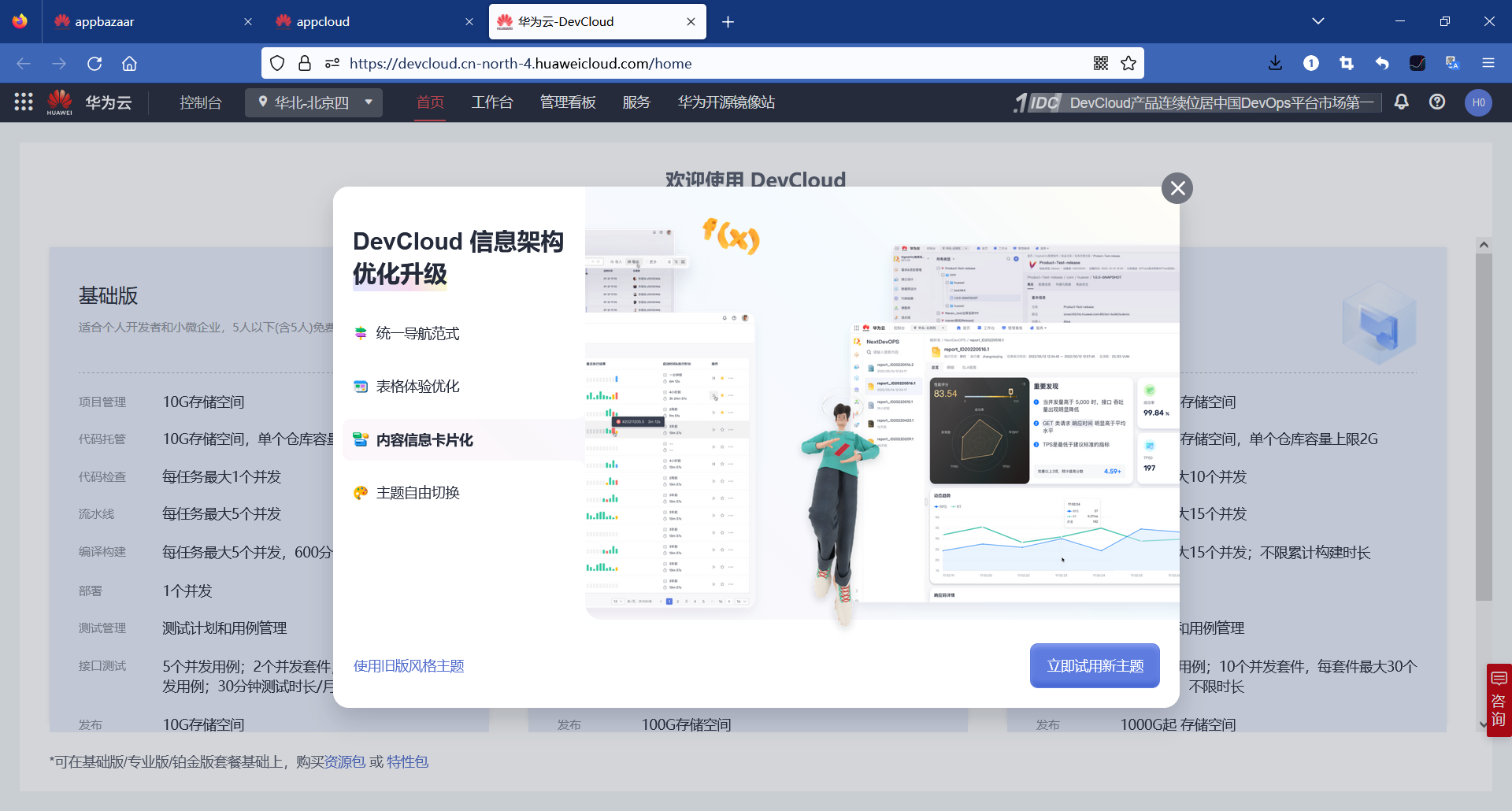Viewport: 1512px width, 811px height.
Task: Open the QR code icon in address bar
Action: click(1101, 63)
